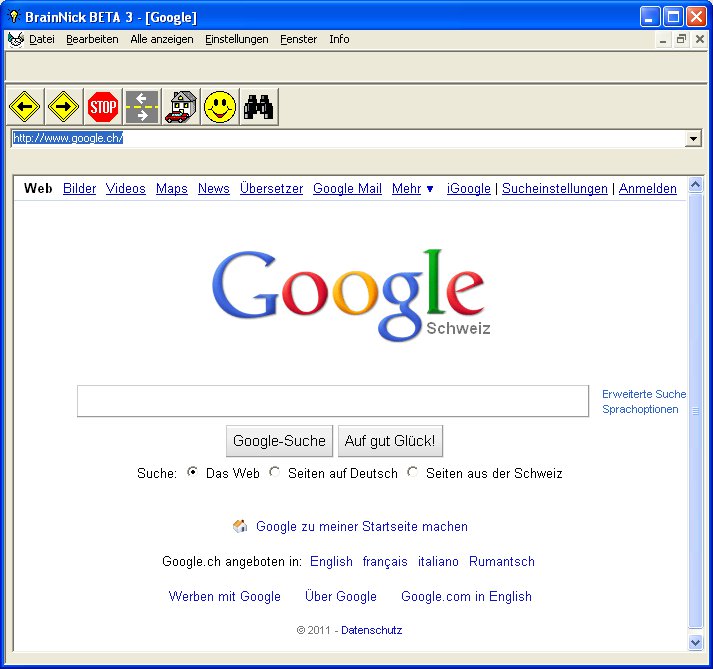Open the Sprachoptionen link
Screen dimensions: 713x669
640,409
